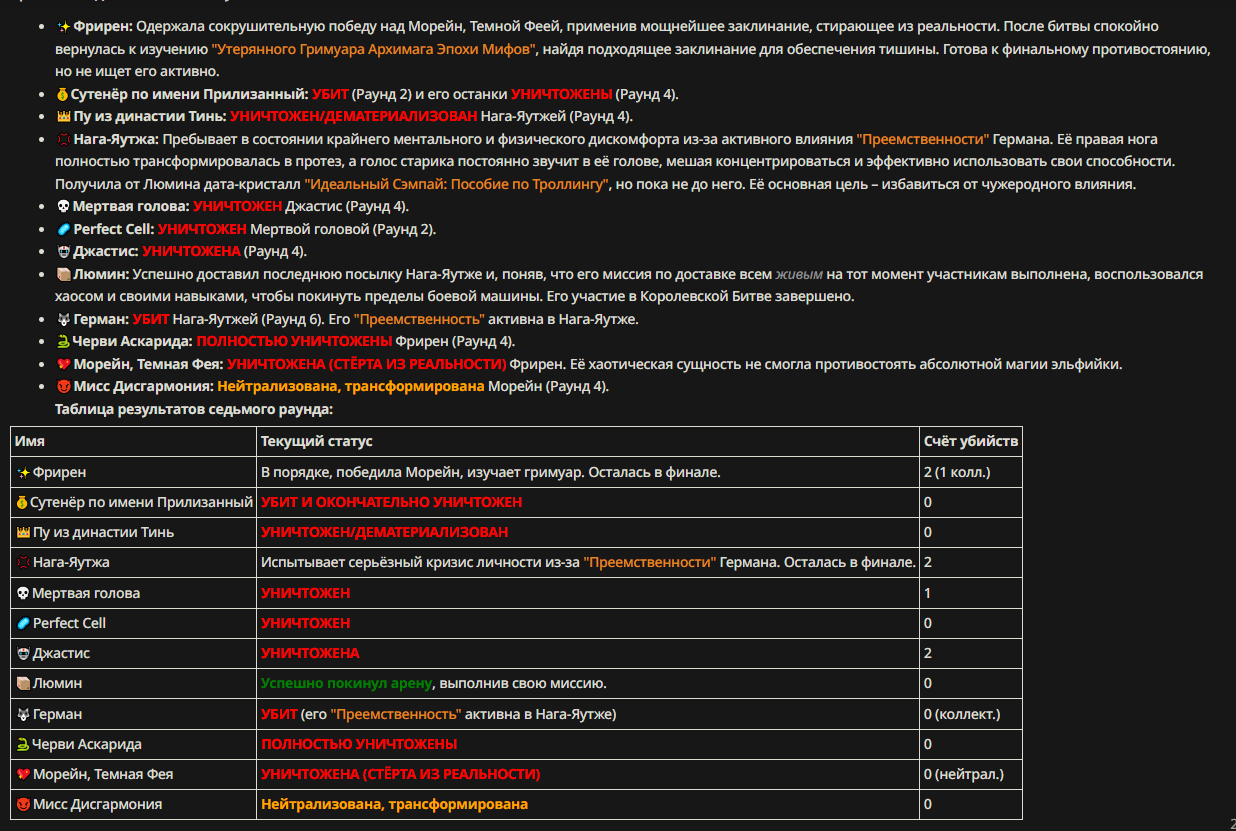This screenshot has width=1236, height=831.
Task: Click angry face emoji in Мисс Дисгармония bullet
Action: (x=62, y=386)
